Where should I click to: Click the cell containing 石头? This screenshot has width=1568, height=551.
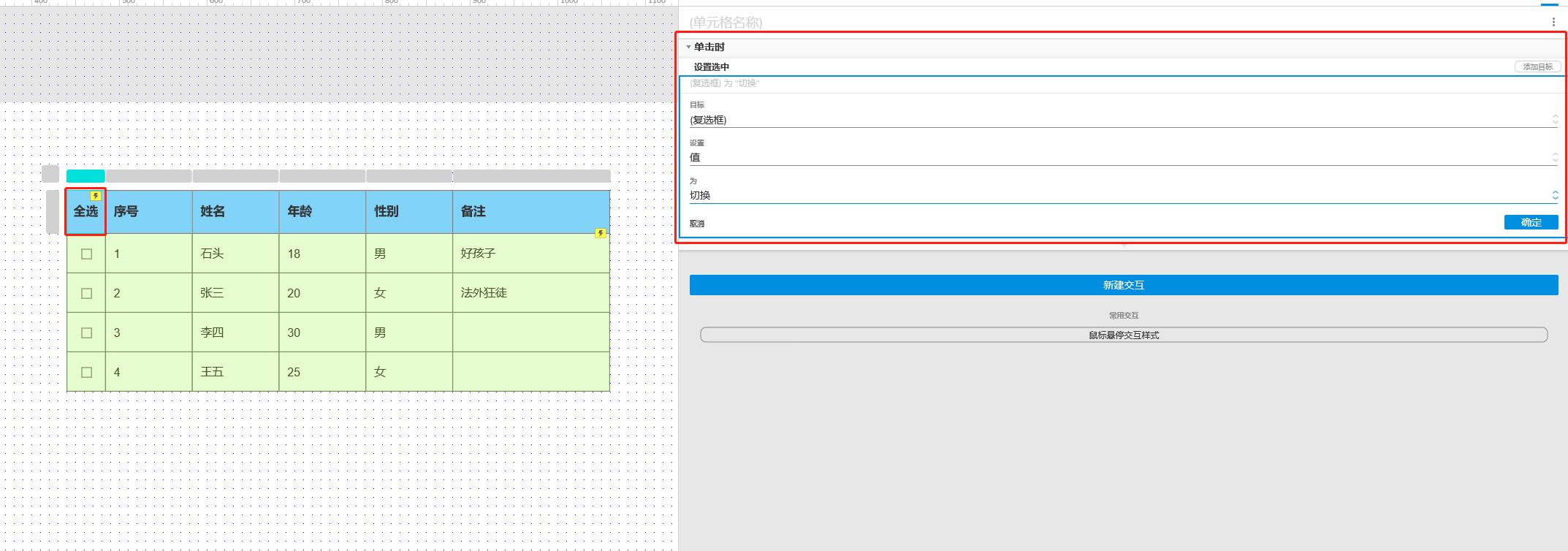[235, 254]
